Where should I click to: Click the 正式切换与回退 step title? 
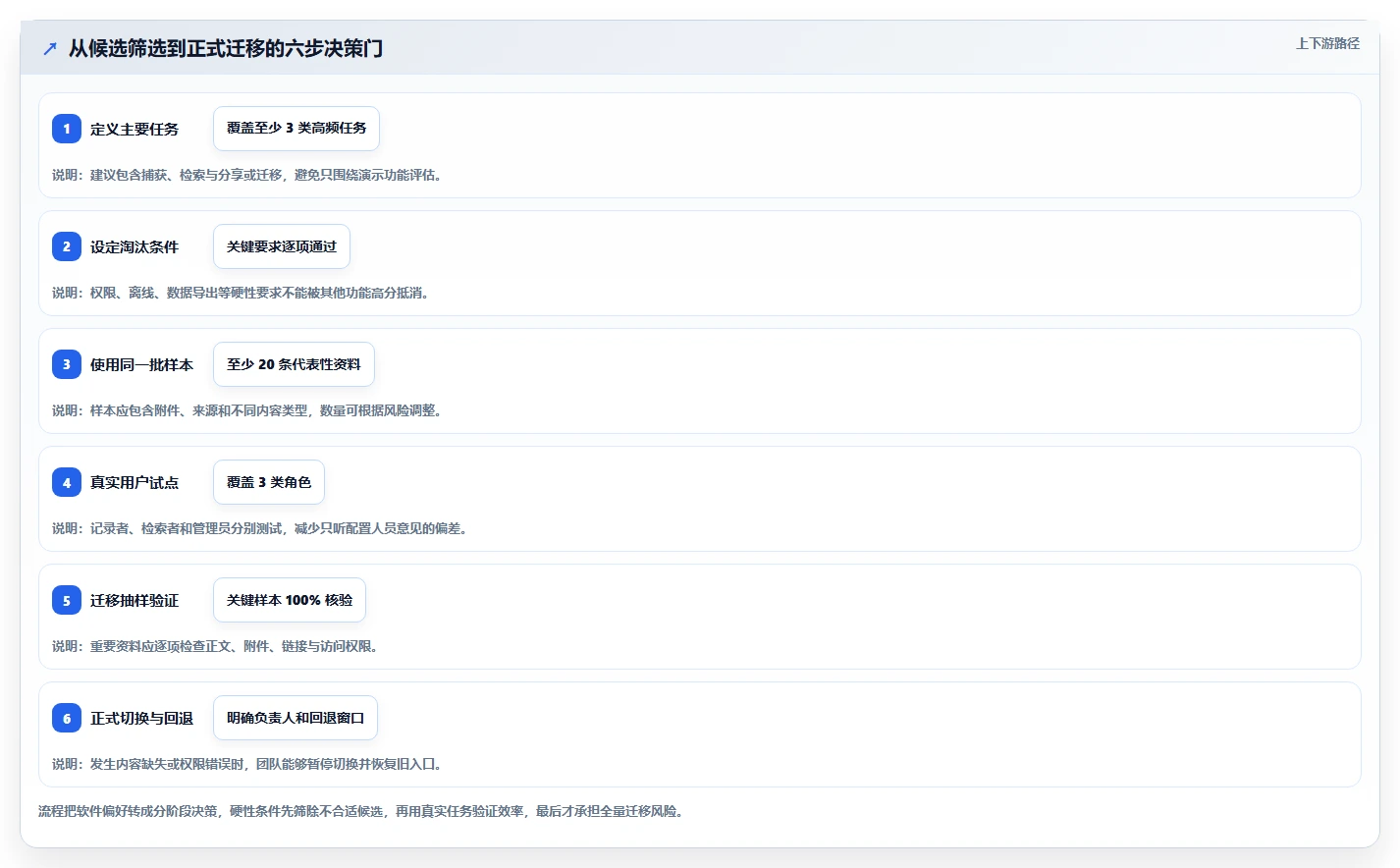141,718
